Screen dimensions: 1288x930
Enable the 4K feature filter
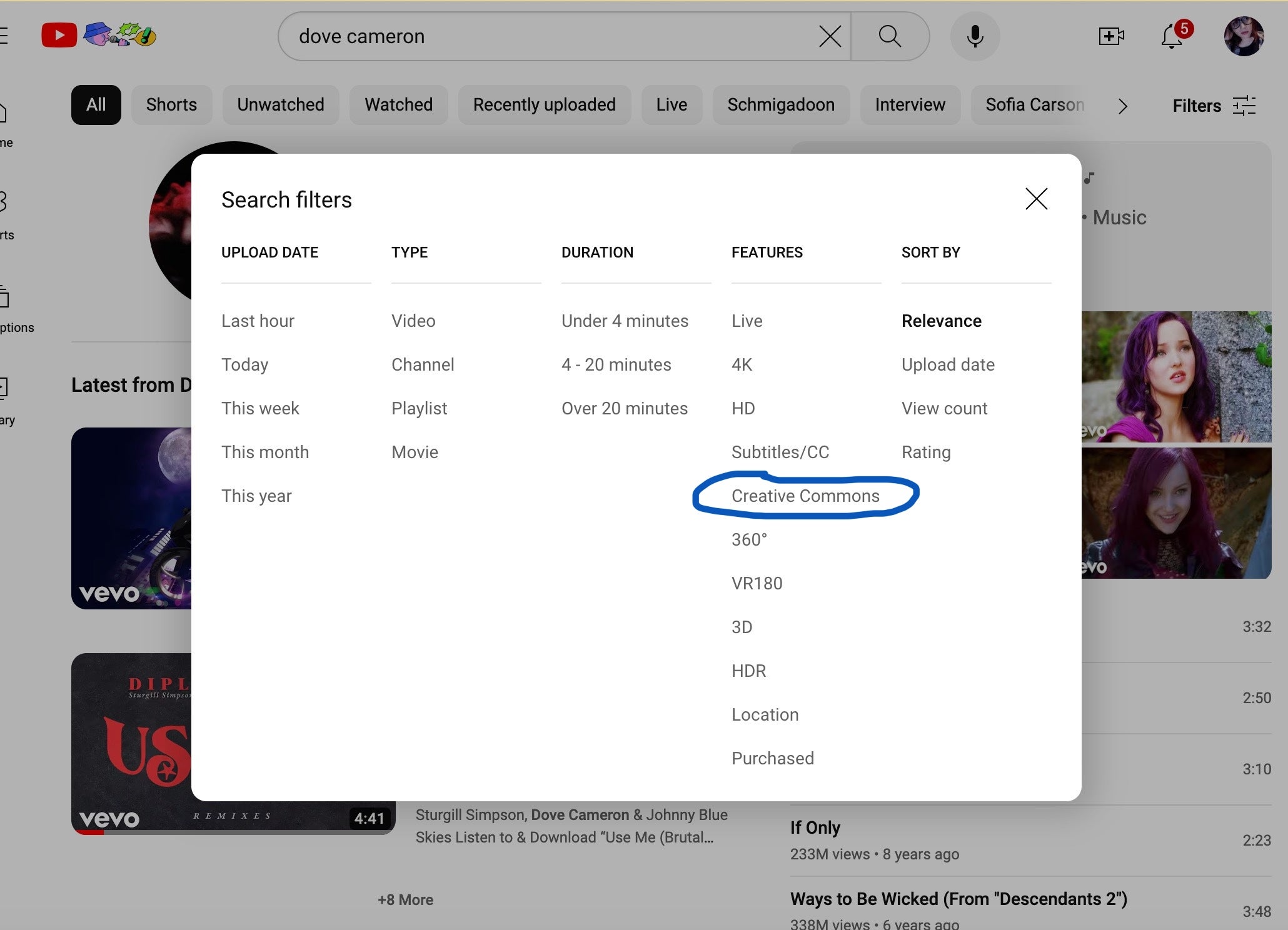point(742,364)
